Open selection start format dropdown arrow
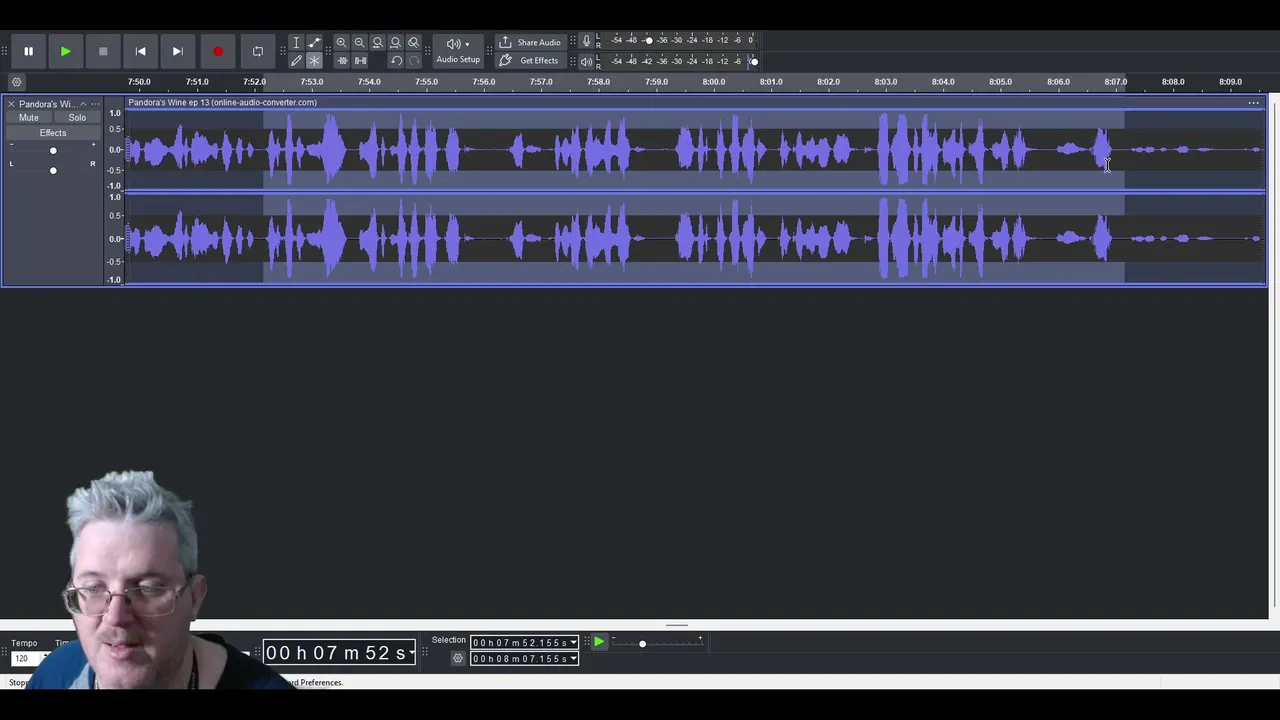 tap(573, 642)
